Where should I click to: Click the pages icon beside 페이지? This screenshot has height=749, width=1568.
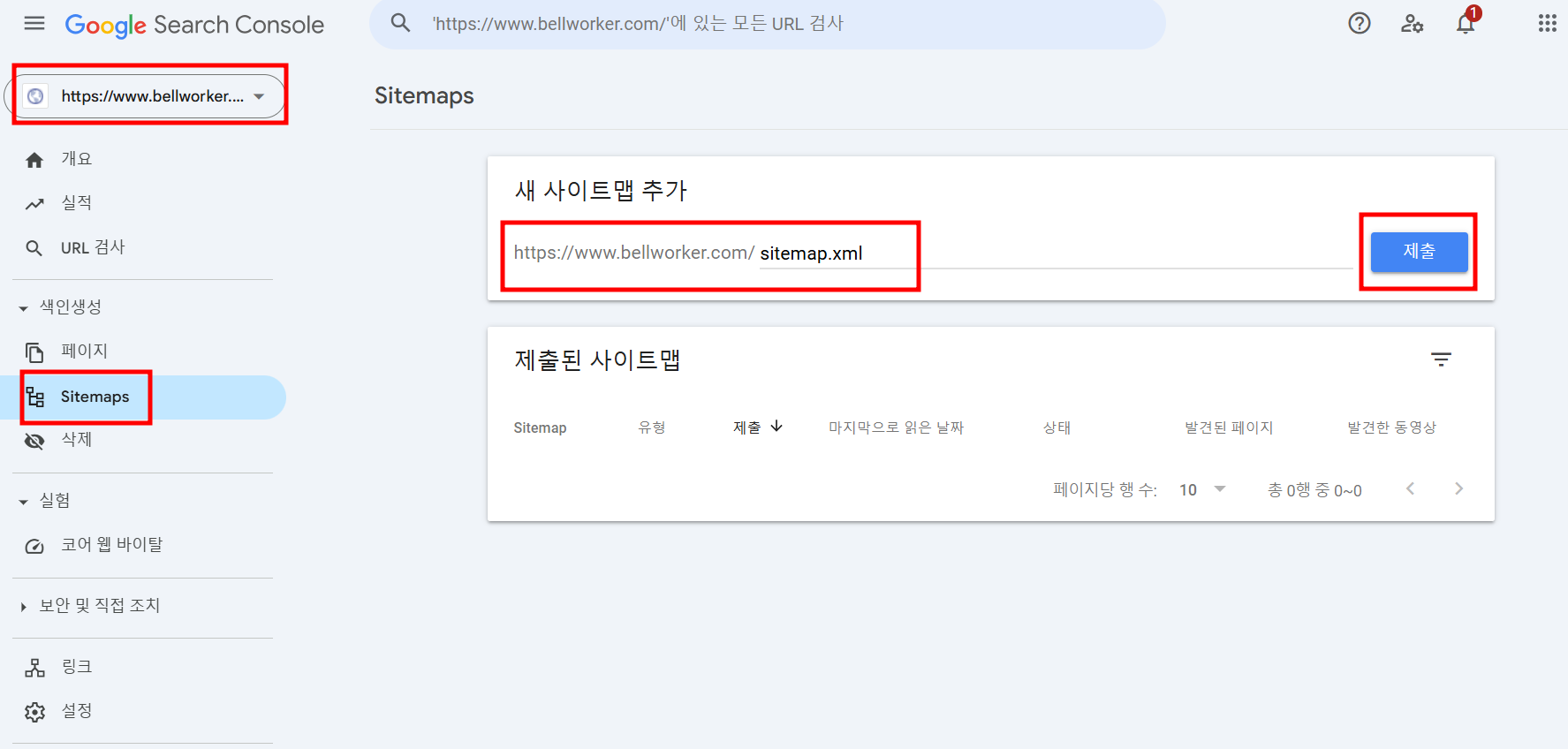click(34, 352)
